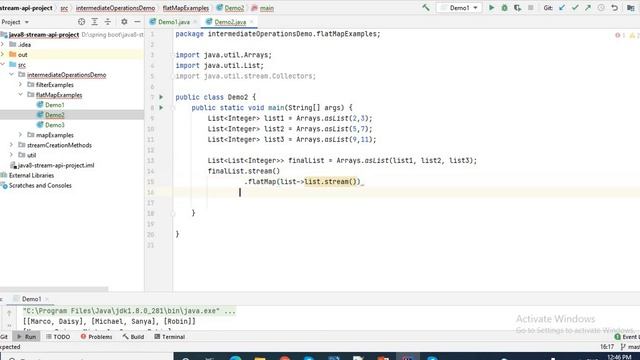Expand the mapExamples package
Image resolution: width=640 pixels, height=360 pixels.
click(20, 135)
